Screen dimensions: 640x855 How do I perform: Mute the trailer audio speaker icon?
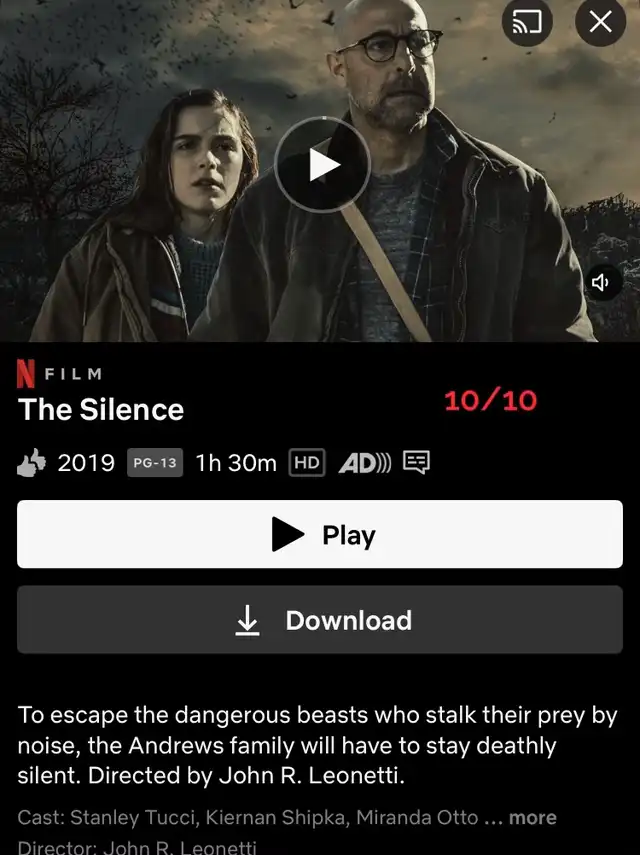[x=601, y=282]
